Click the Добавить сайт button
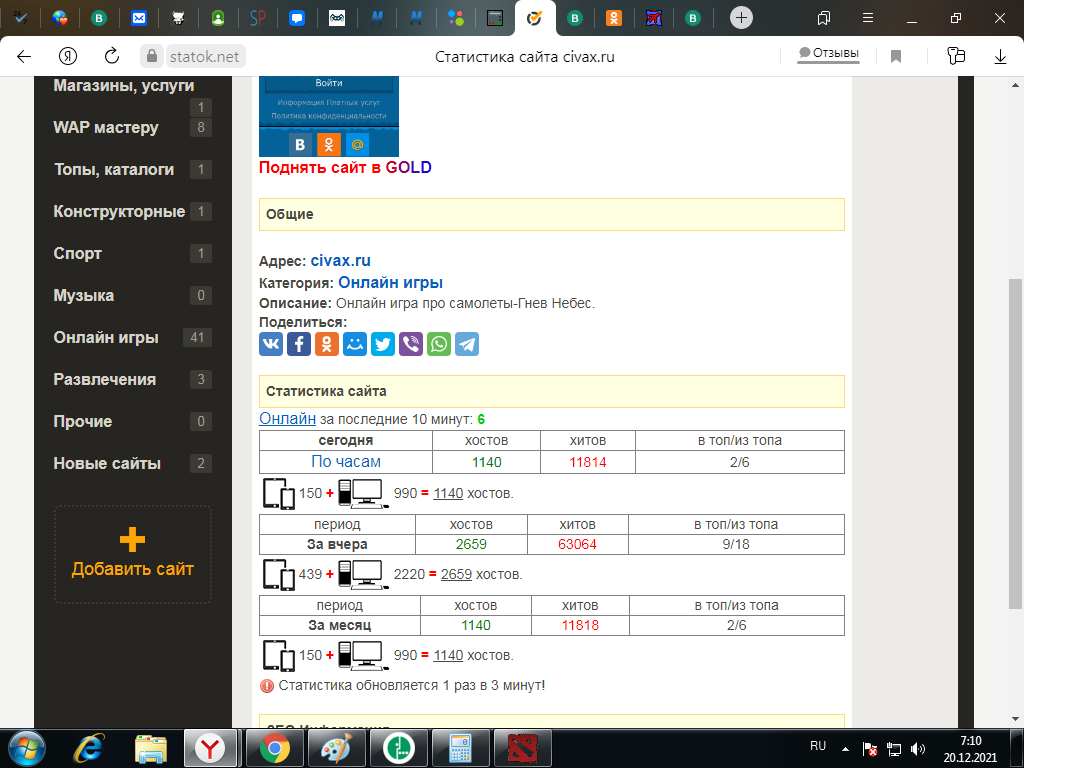The width and height of the screenshot is (1080, 768). pyautogui.click(x=133, y=555)
